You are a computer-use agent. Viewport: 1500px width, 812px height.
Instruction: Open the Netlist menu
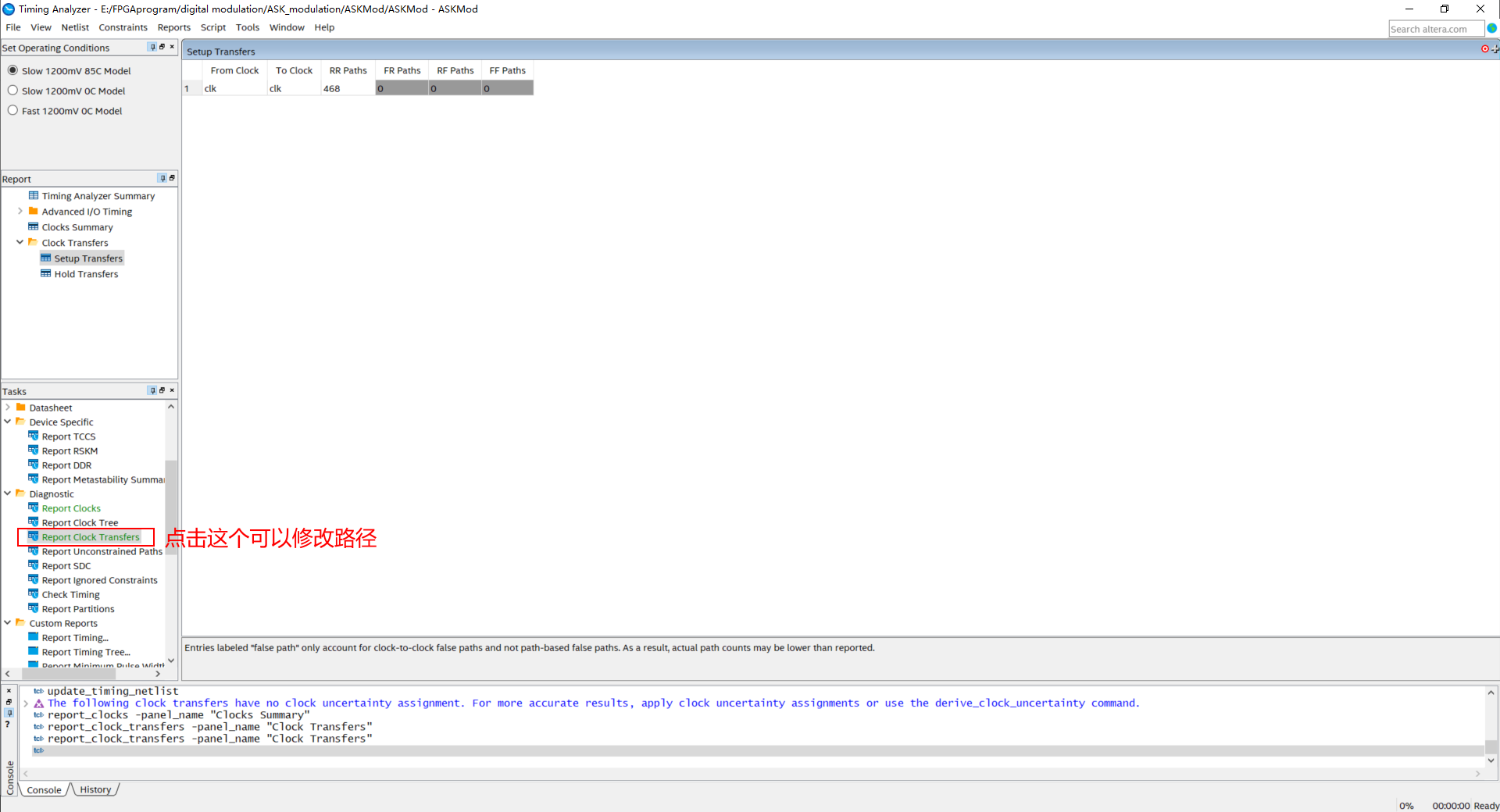75,27
